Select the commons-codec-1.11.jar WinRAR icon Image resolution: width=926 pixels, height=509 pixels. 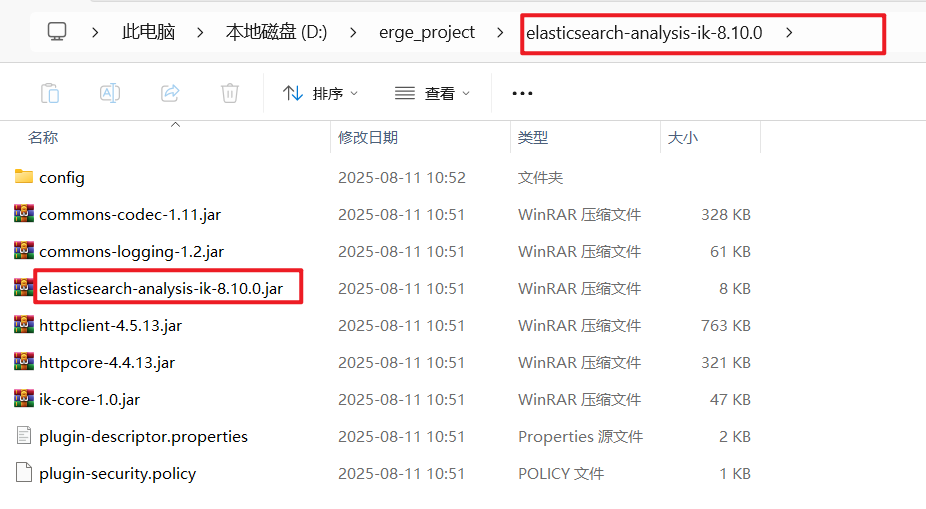pos(24,214)
